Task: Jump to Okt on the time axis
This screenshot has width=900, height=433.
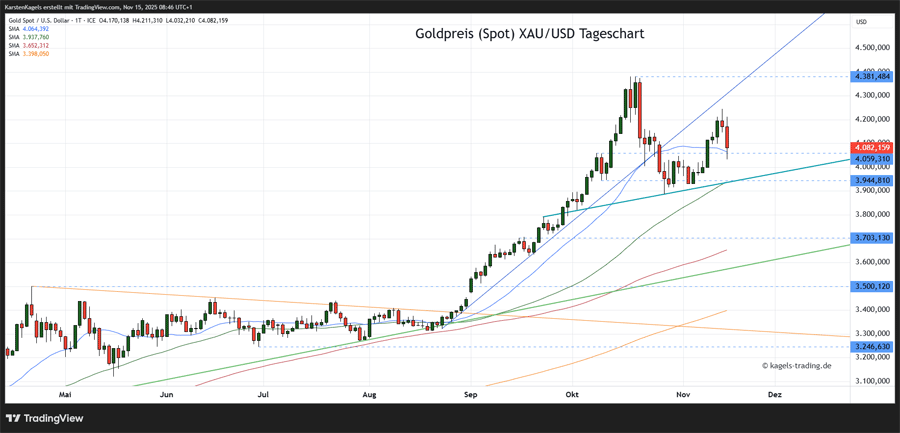Action: point(572,395)
